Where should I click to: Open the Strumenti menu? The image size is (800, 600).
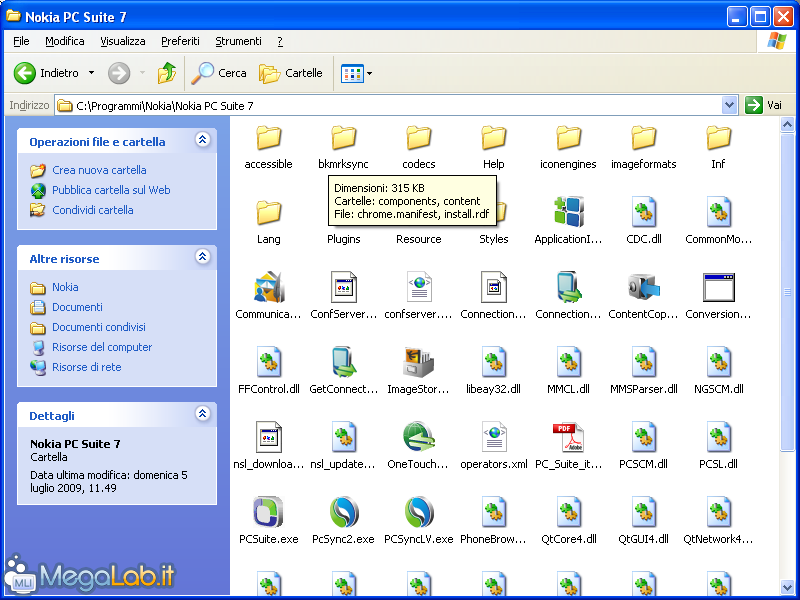(238, 41)
